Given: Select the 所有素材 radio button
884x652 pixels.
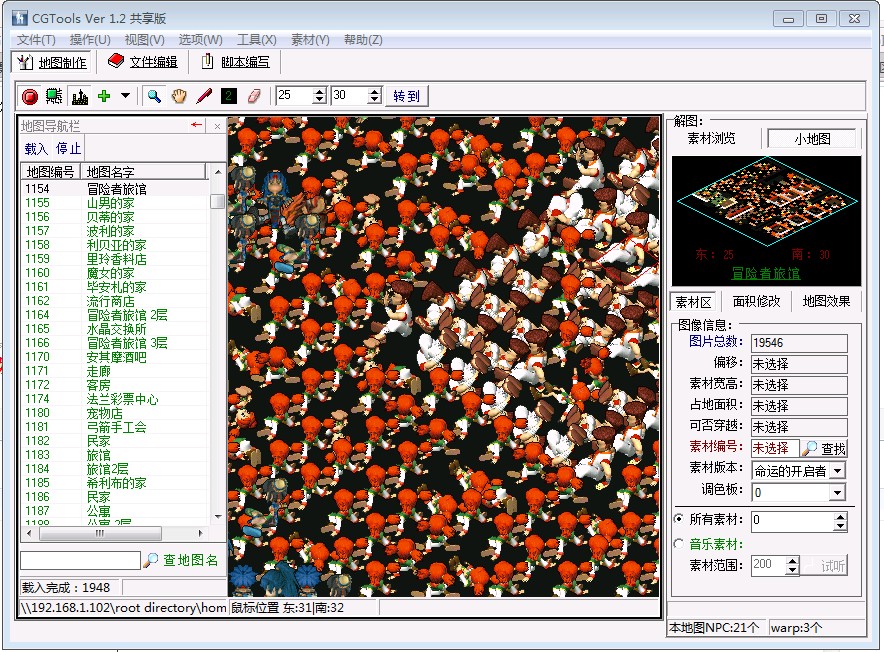Looking at the screenshot, I should coord(679,518).
